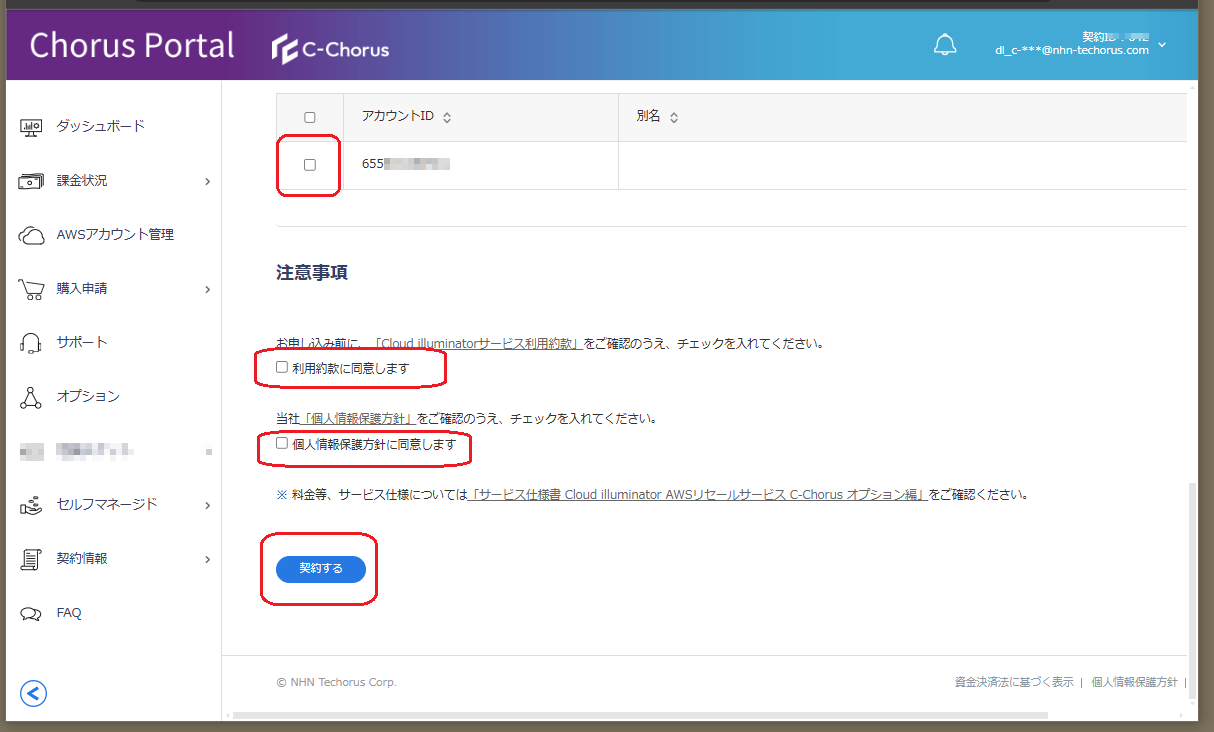The image size is (1214, 732).
Task: Click the AWS account cloud icon
Action: [31, 235]
